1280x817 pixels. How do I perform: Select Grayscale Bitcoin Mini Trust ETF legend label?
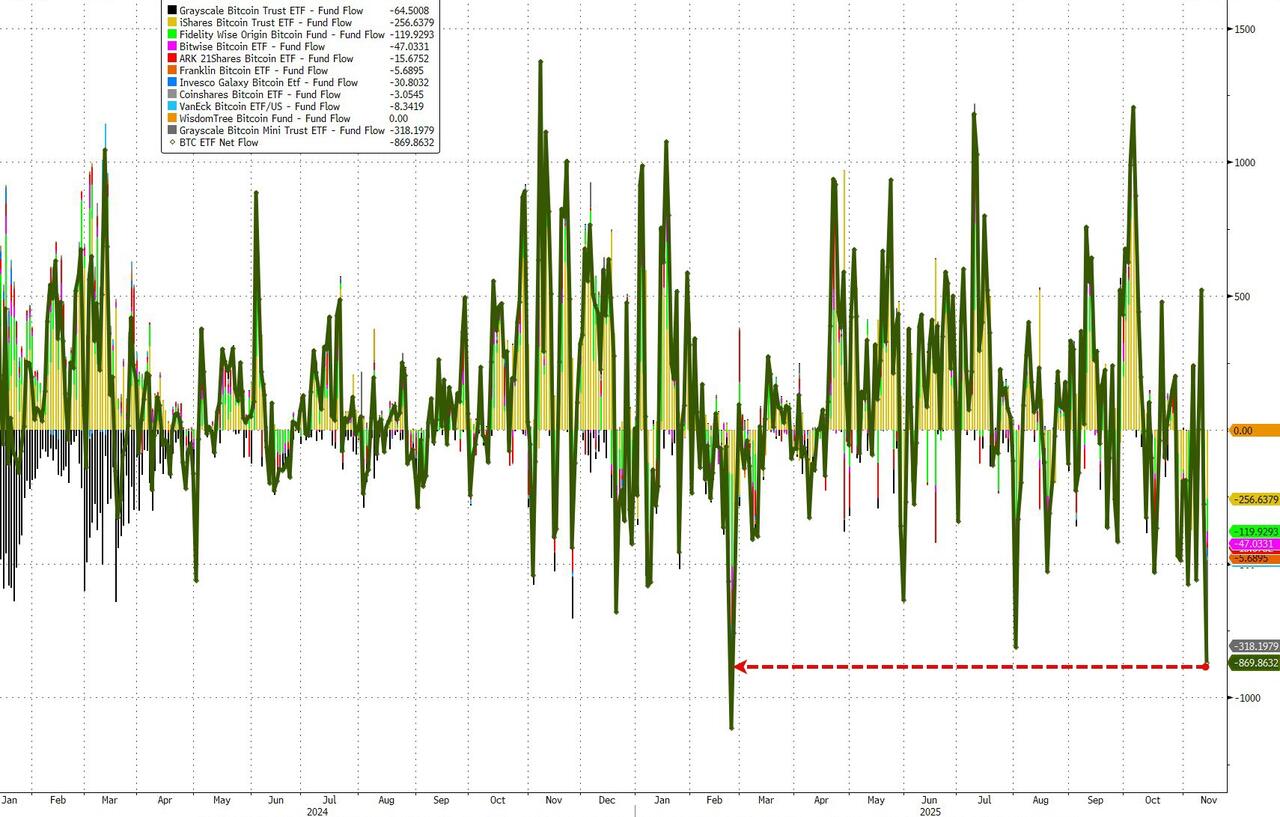point(282,131)
